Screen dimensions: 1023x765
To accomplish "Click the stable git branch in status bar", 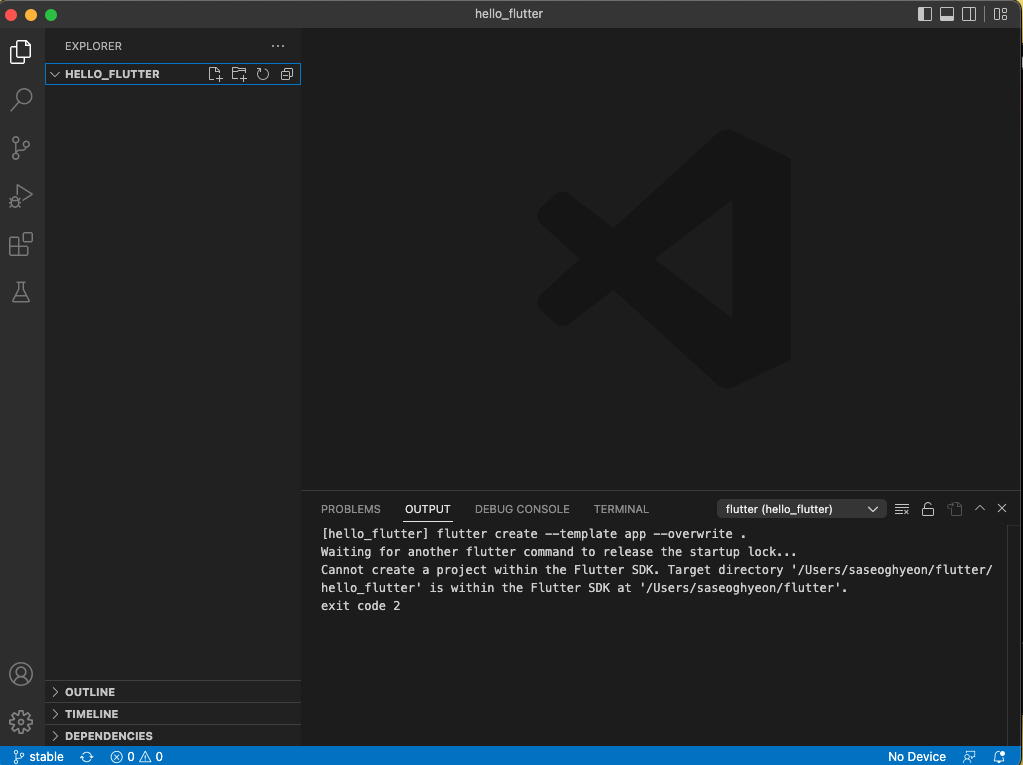I will point(38,757).
